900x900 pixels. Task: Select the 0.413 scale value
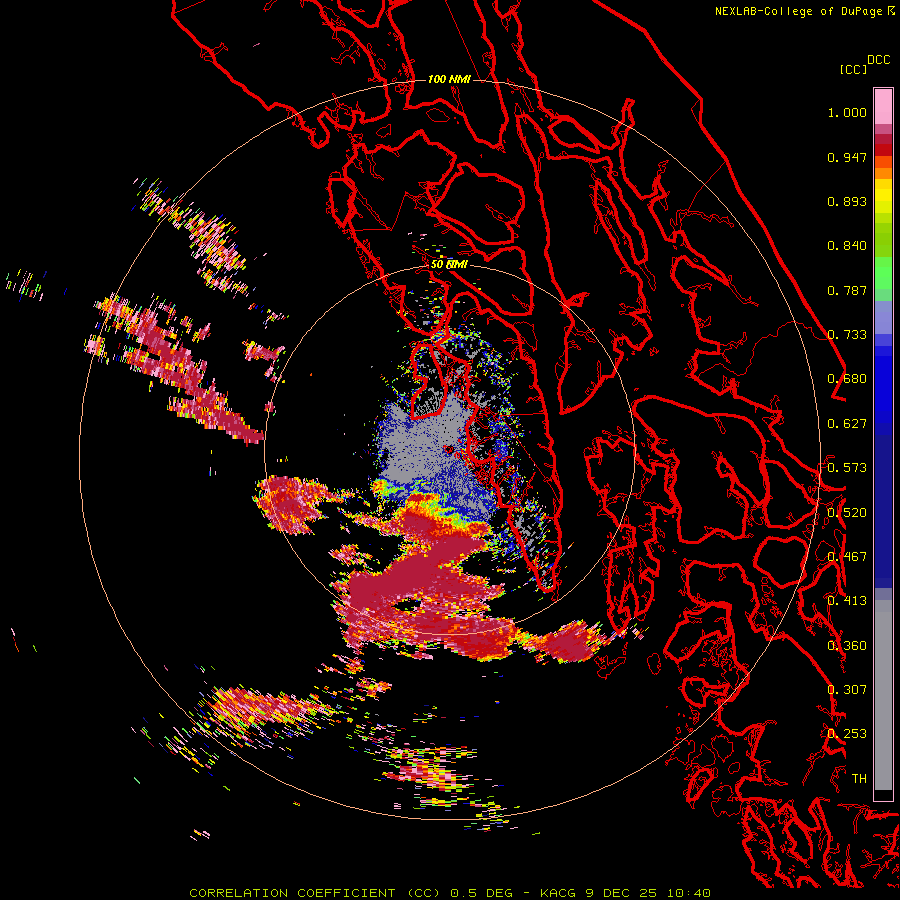point(847,601)
